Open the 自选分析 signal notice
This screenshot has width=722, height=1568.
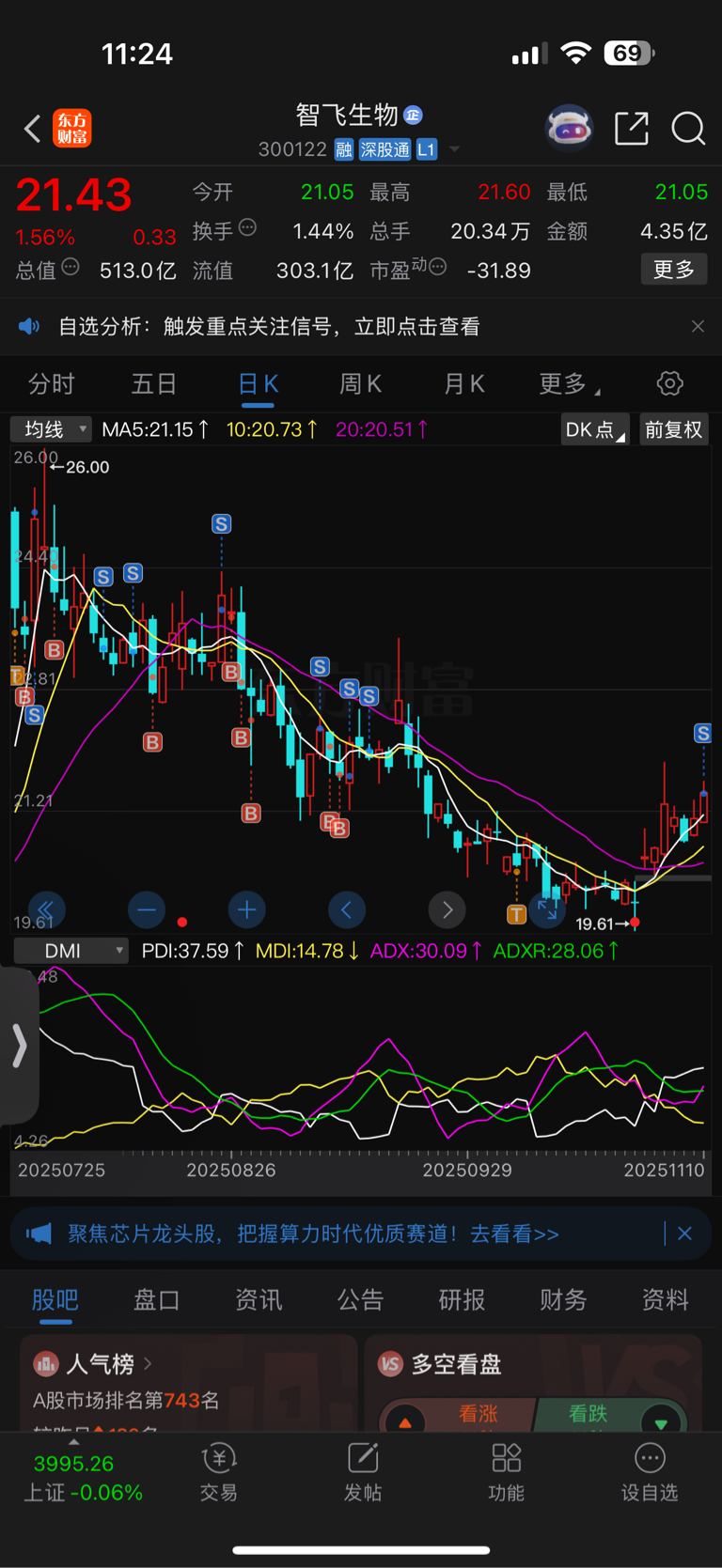(x=269, y=326)
